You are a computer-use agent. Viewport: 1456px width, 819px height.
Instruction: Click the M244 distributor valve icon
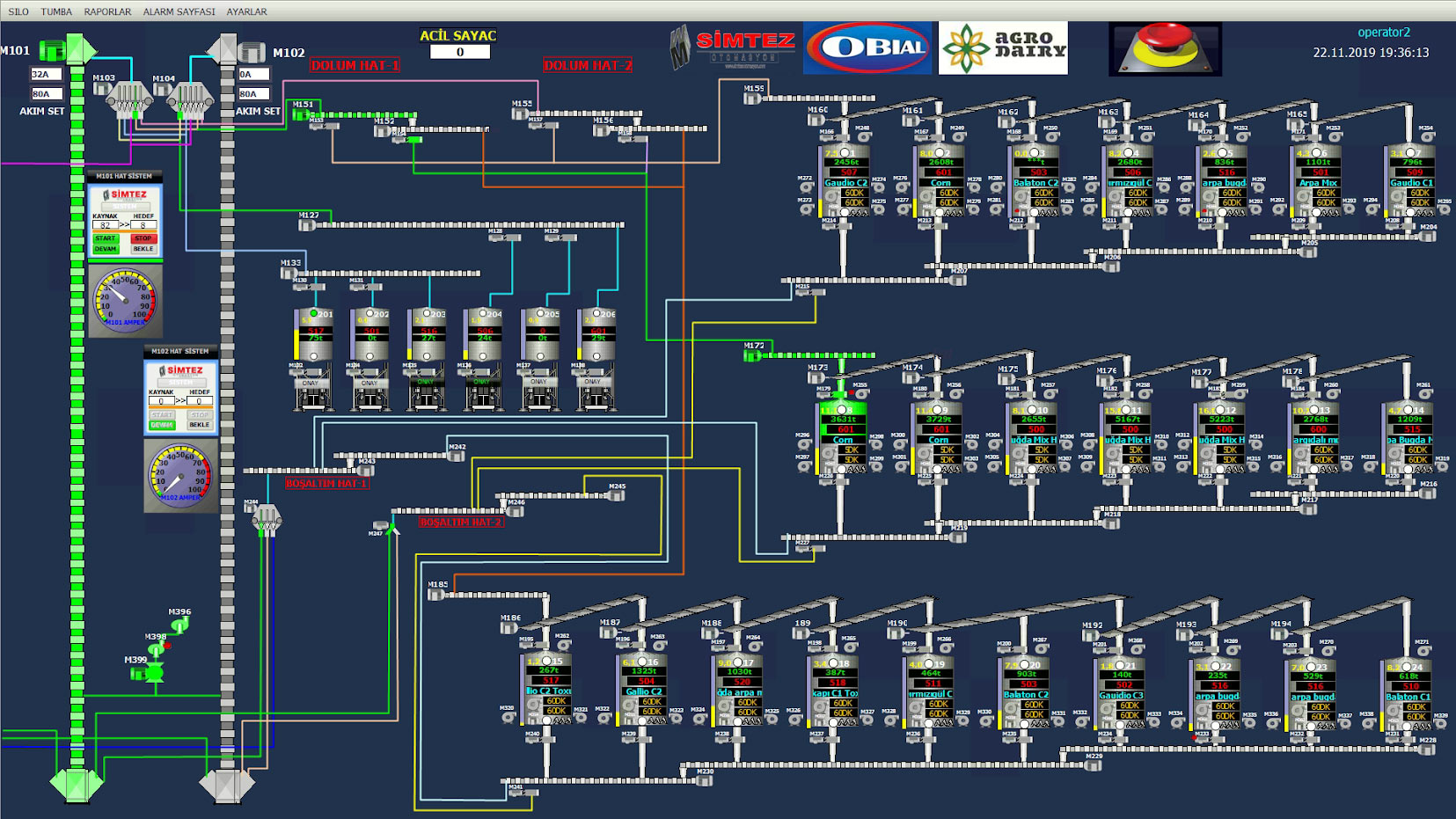pyautogui.click(x=266, y=519)
